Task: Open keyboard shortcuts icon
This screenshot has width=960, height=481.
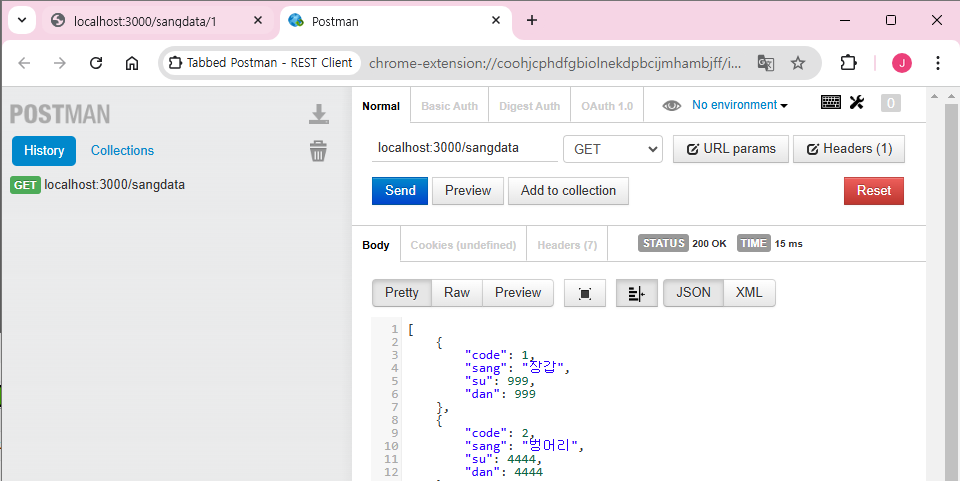Action: [x=831, y=103]
